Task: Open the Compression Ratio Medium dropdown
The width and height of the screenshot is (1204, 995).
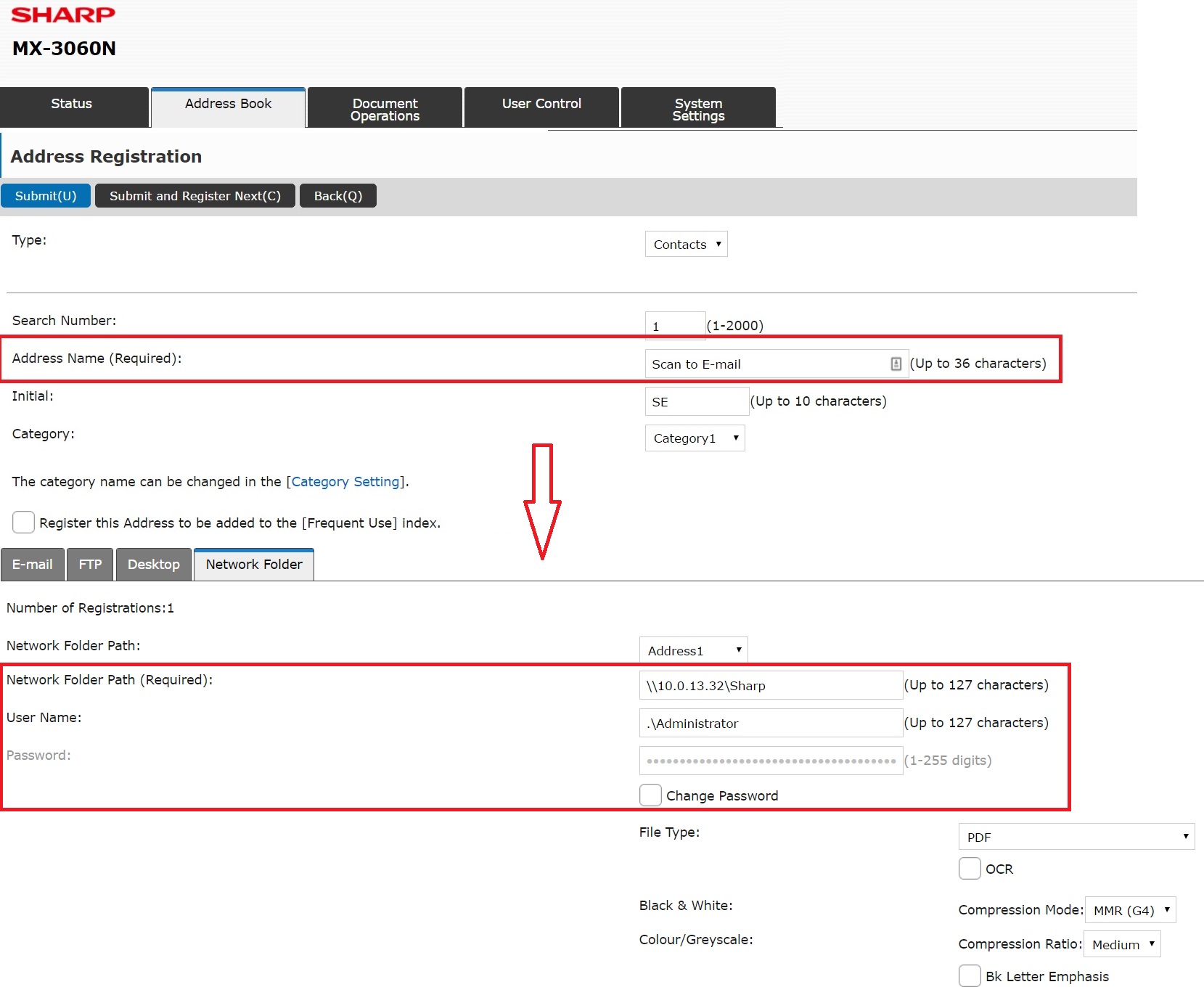Action: [x=1122, y=944]
